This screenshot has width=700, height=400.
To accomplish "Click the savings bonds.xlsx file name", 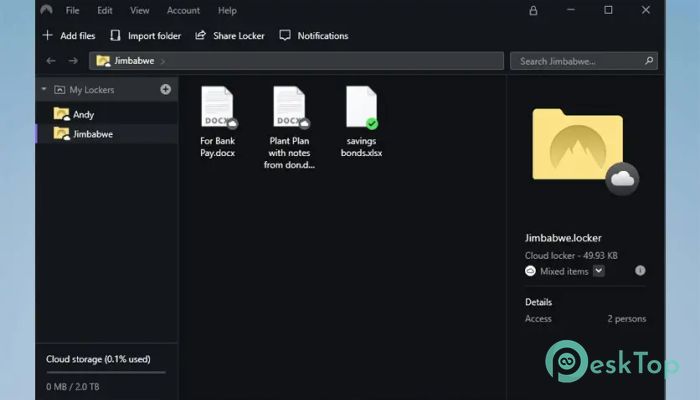I will coord(361,147).
